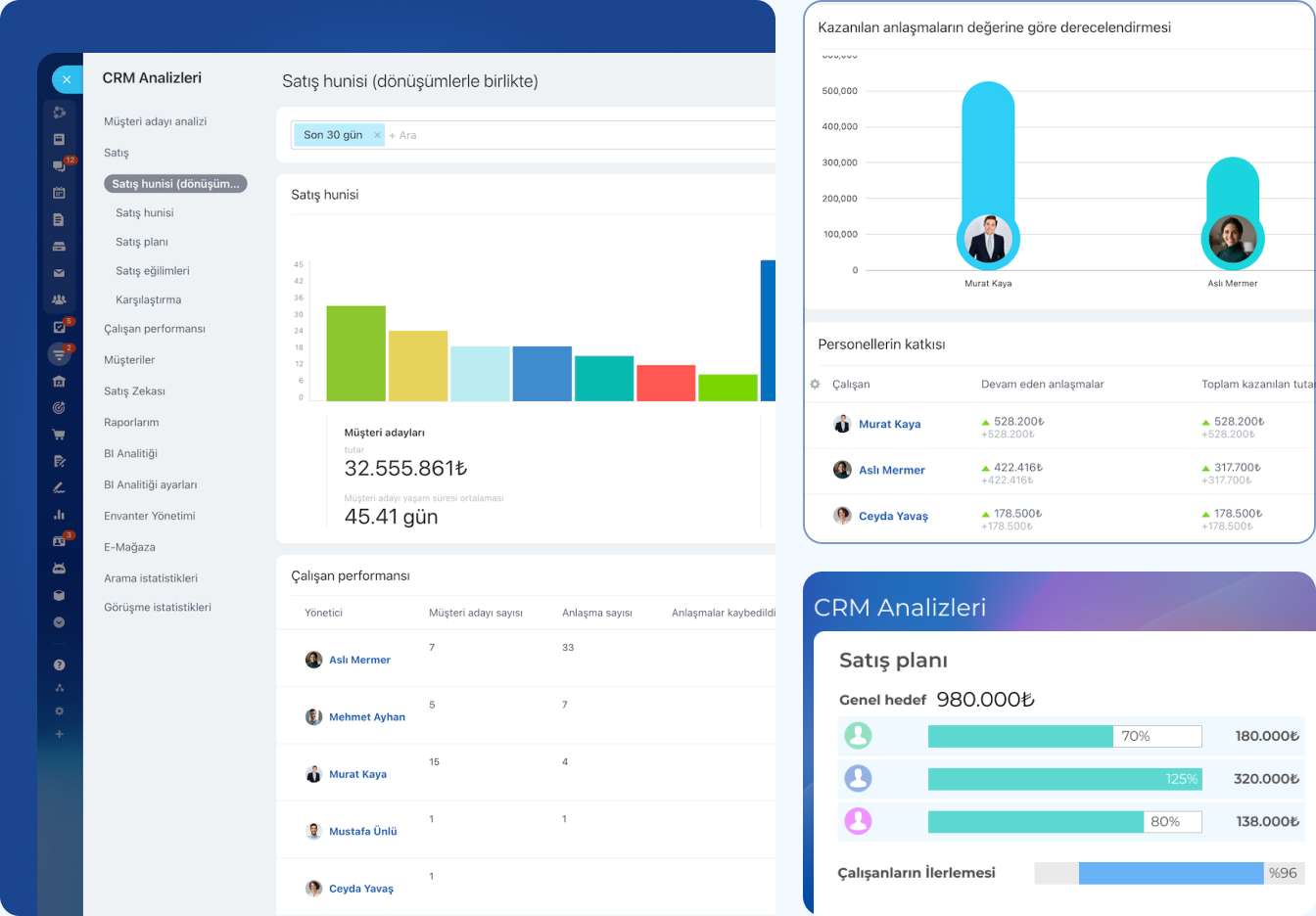1316x916 pixels.
Task: Open the robot automation icon in the sidebar
Action: click(x=59, y=568)
